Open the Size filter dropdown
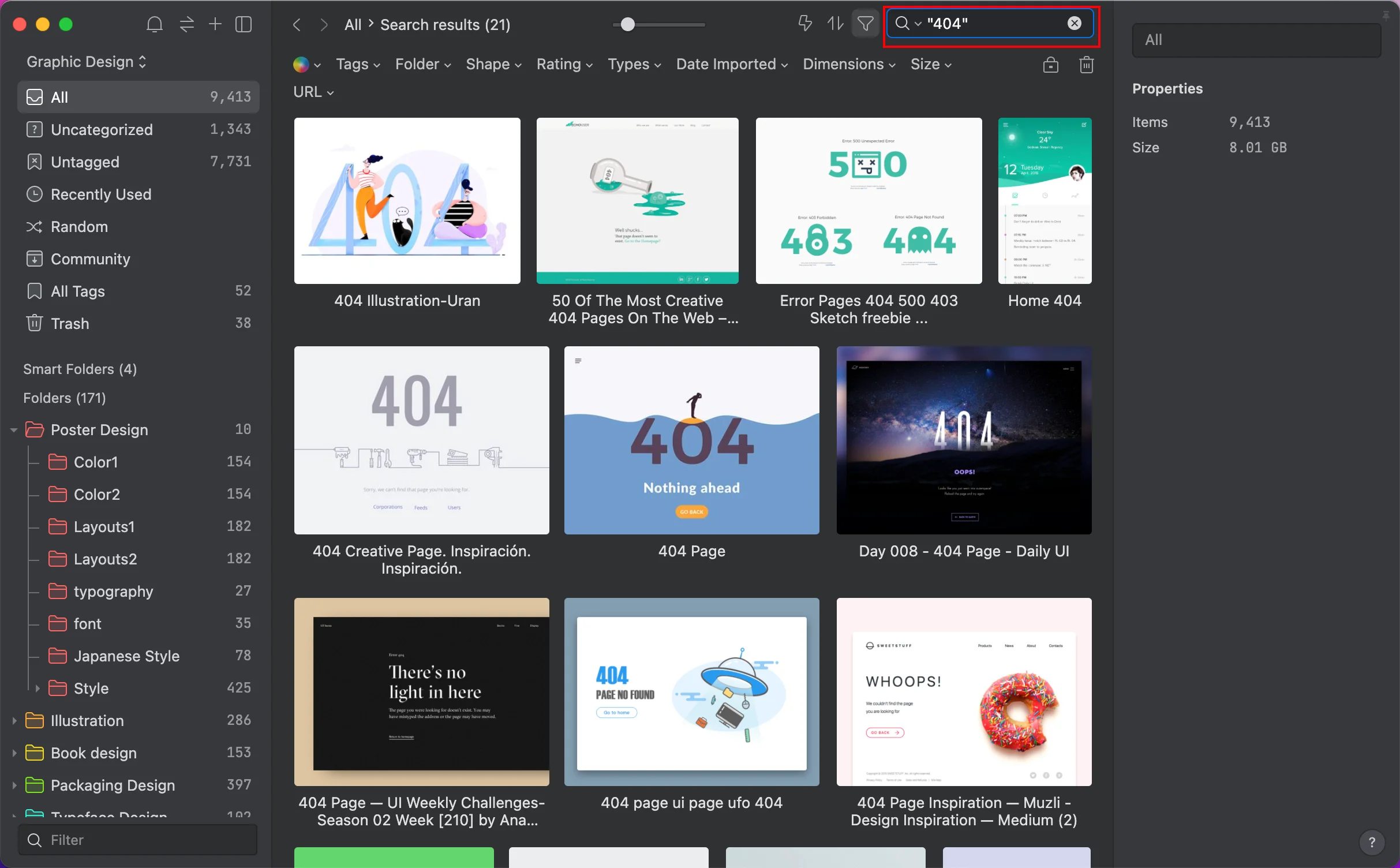1400x868 pixels. (931, 64)
